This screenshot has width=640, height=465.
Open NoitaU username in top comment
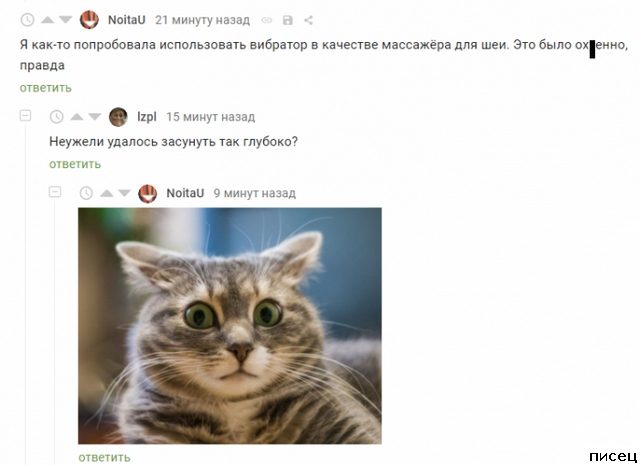[x=127, y=20]
